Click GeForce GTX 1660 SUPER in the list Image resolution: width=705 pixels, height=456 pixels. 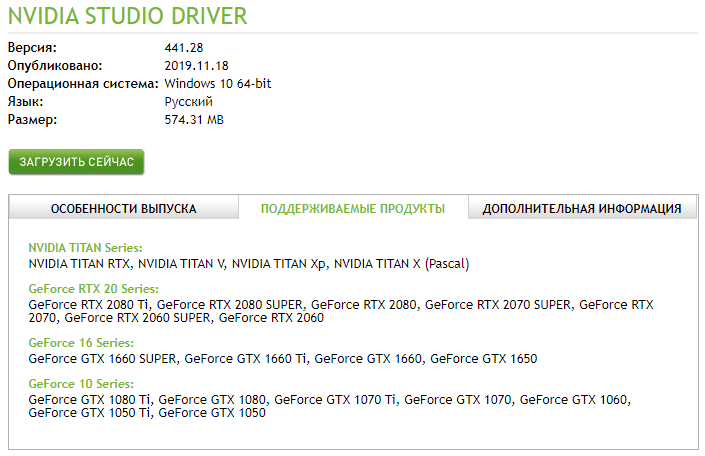point(103,358)
